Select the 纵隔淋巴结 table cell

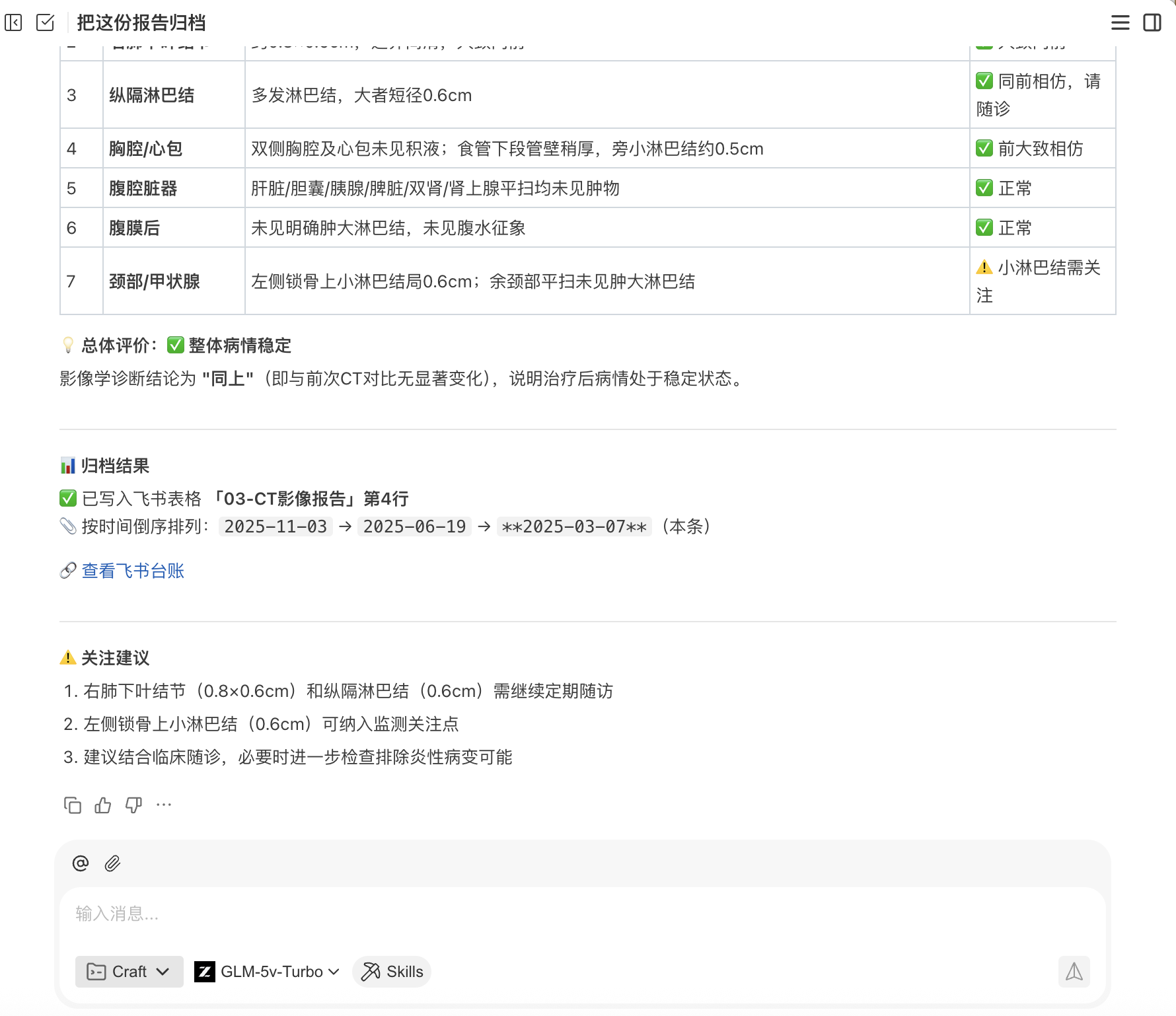coord(174,95)
